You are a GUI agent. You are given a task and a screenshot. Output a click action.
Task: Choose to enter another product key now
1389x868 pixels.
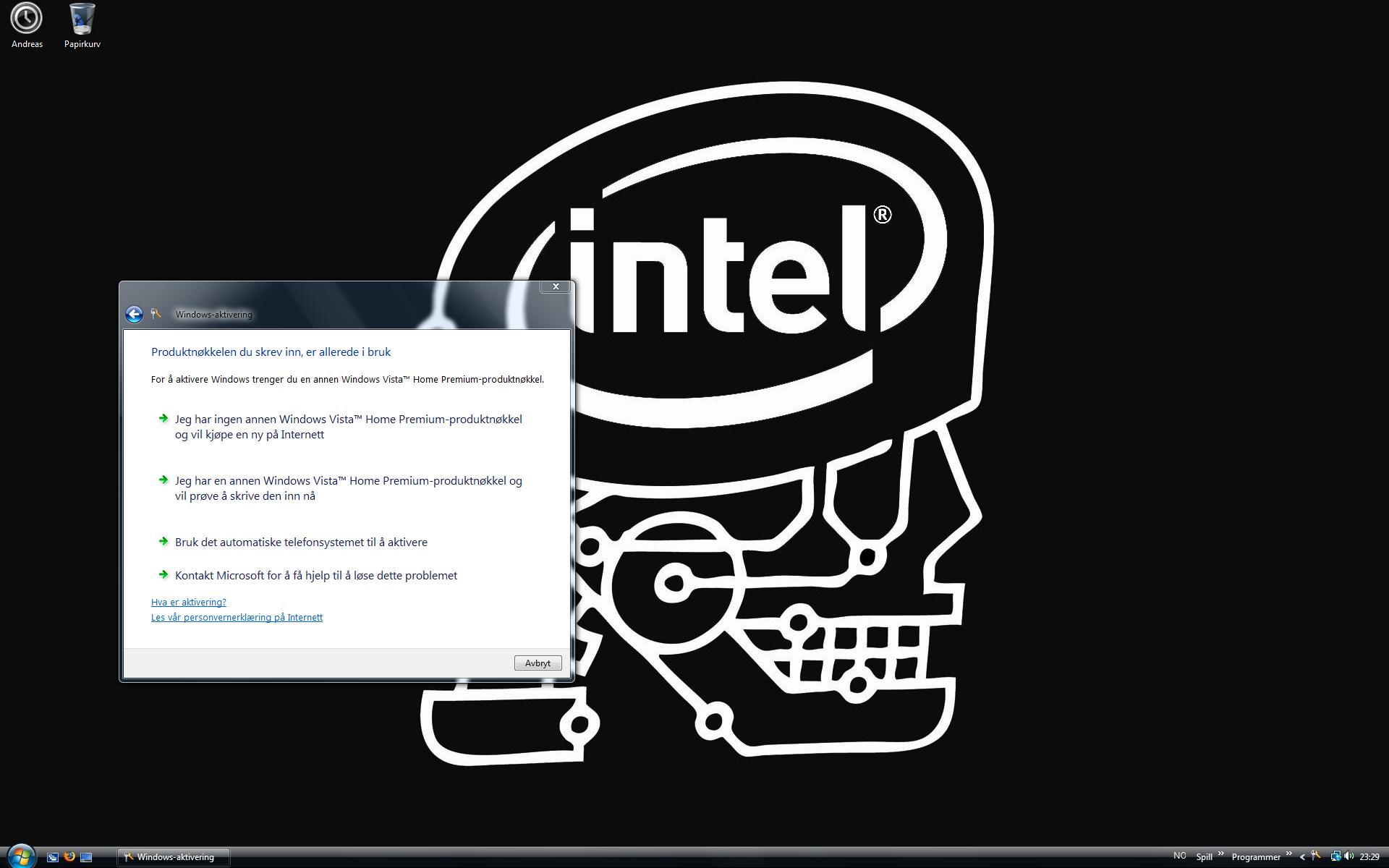347,488
